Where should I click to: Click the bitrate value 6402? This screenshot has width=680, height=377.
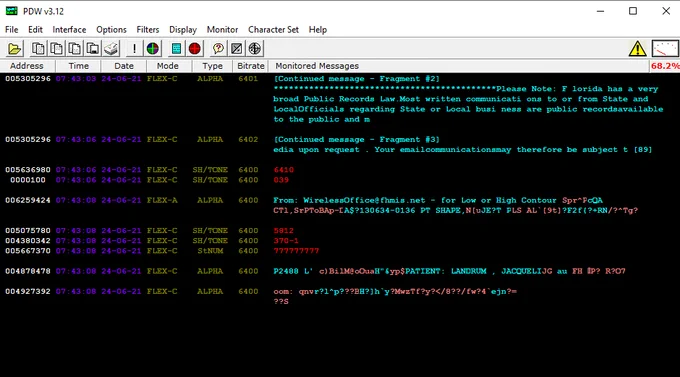(248, 139)
